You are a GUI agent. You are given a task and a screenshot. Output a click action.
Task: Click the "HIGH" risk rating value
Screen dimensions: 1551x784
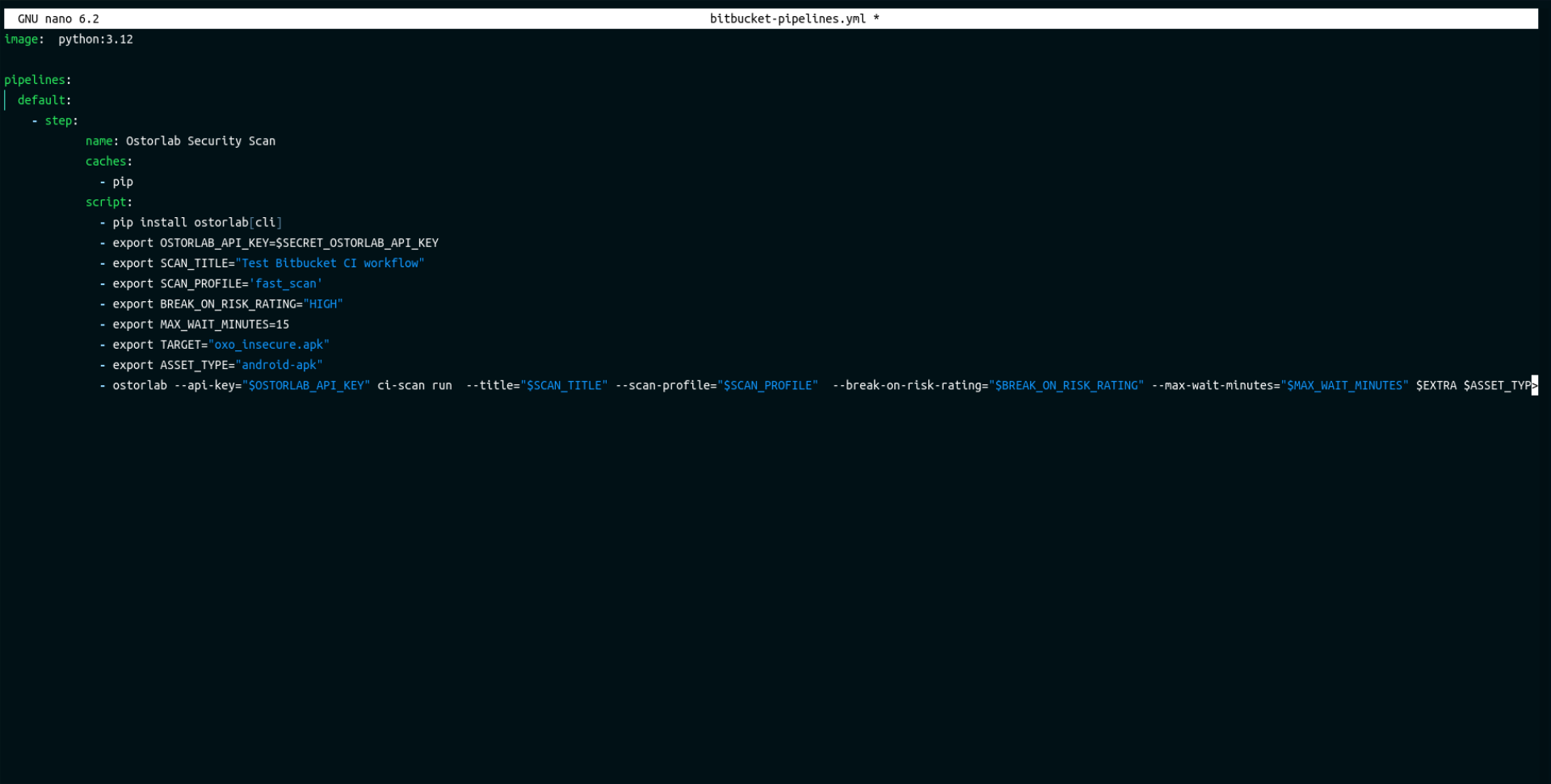click(323, 304)
